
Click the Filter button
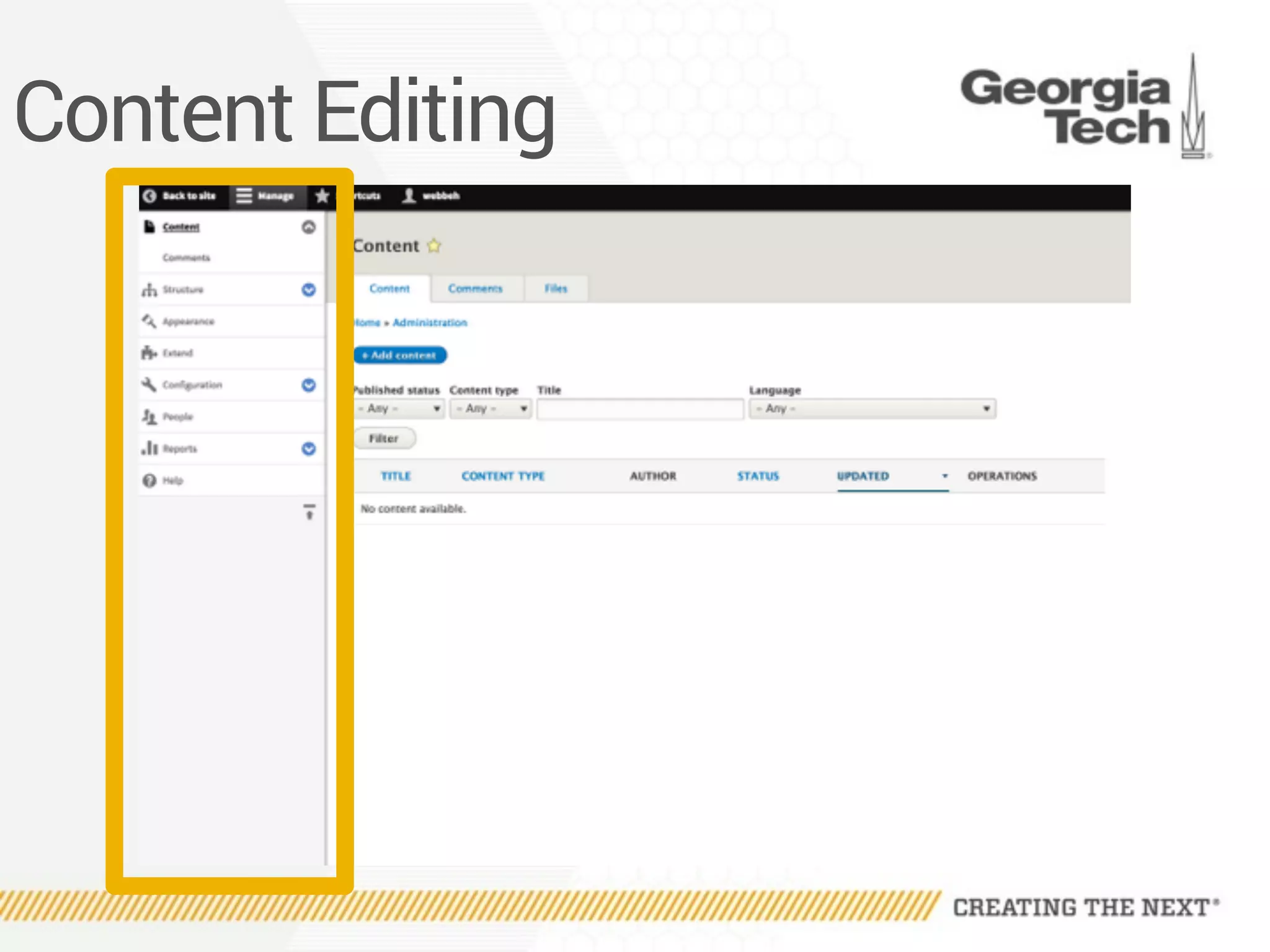pos(384,439)
